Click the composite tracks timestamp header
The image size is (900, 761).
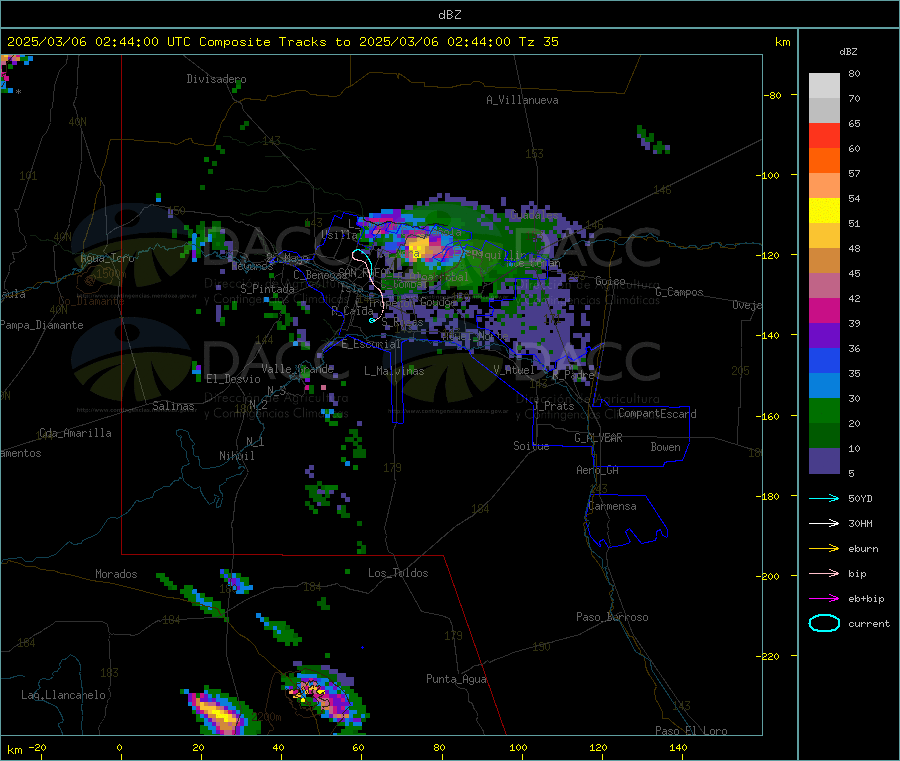pyautogui.click(x=283, y=42)
